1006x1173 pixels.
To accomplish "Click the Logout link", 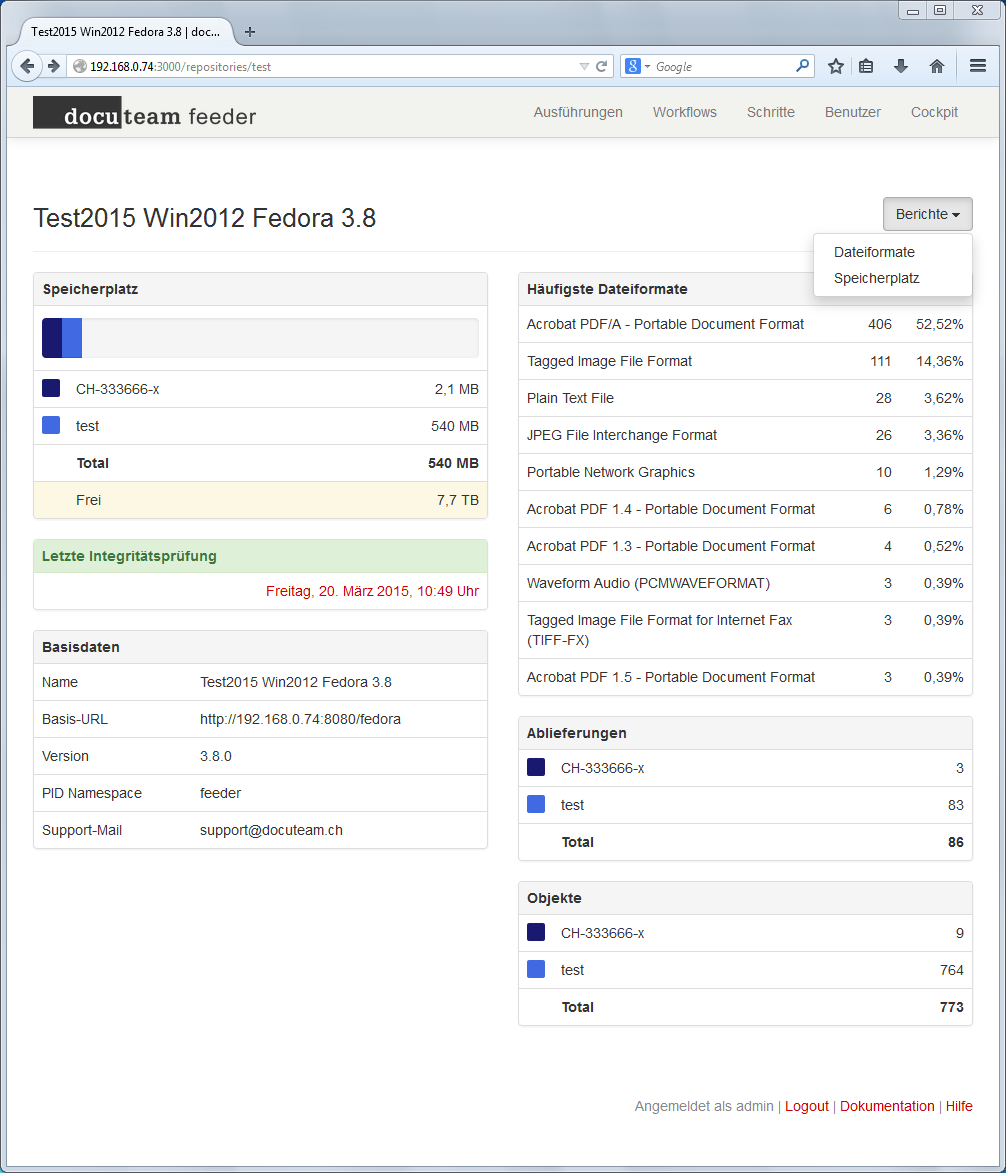I will [806, 1106].
